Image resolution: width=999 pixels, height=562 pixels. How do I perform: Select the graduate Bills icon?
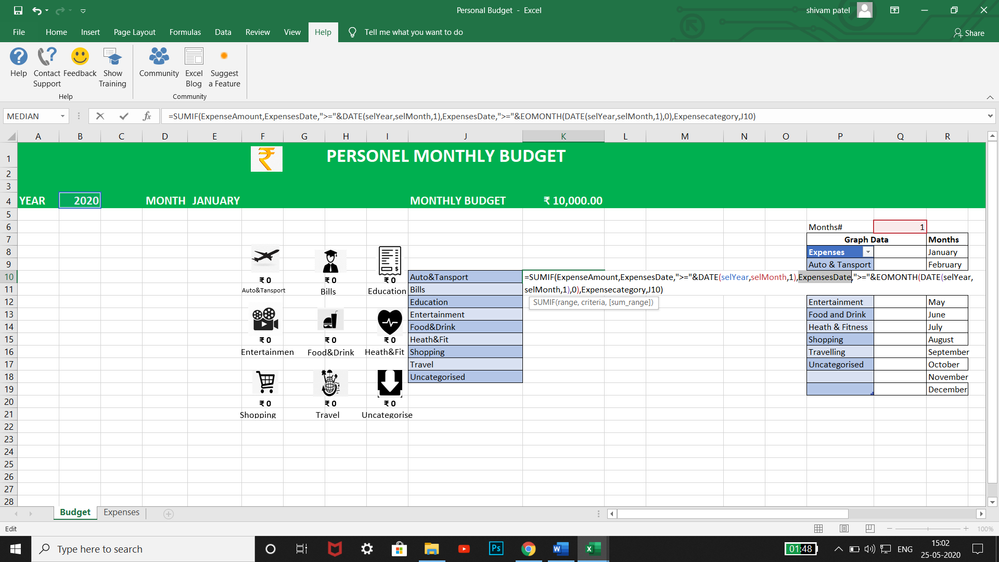click(x=330, y=261)
